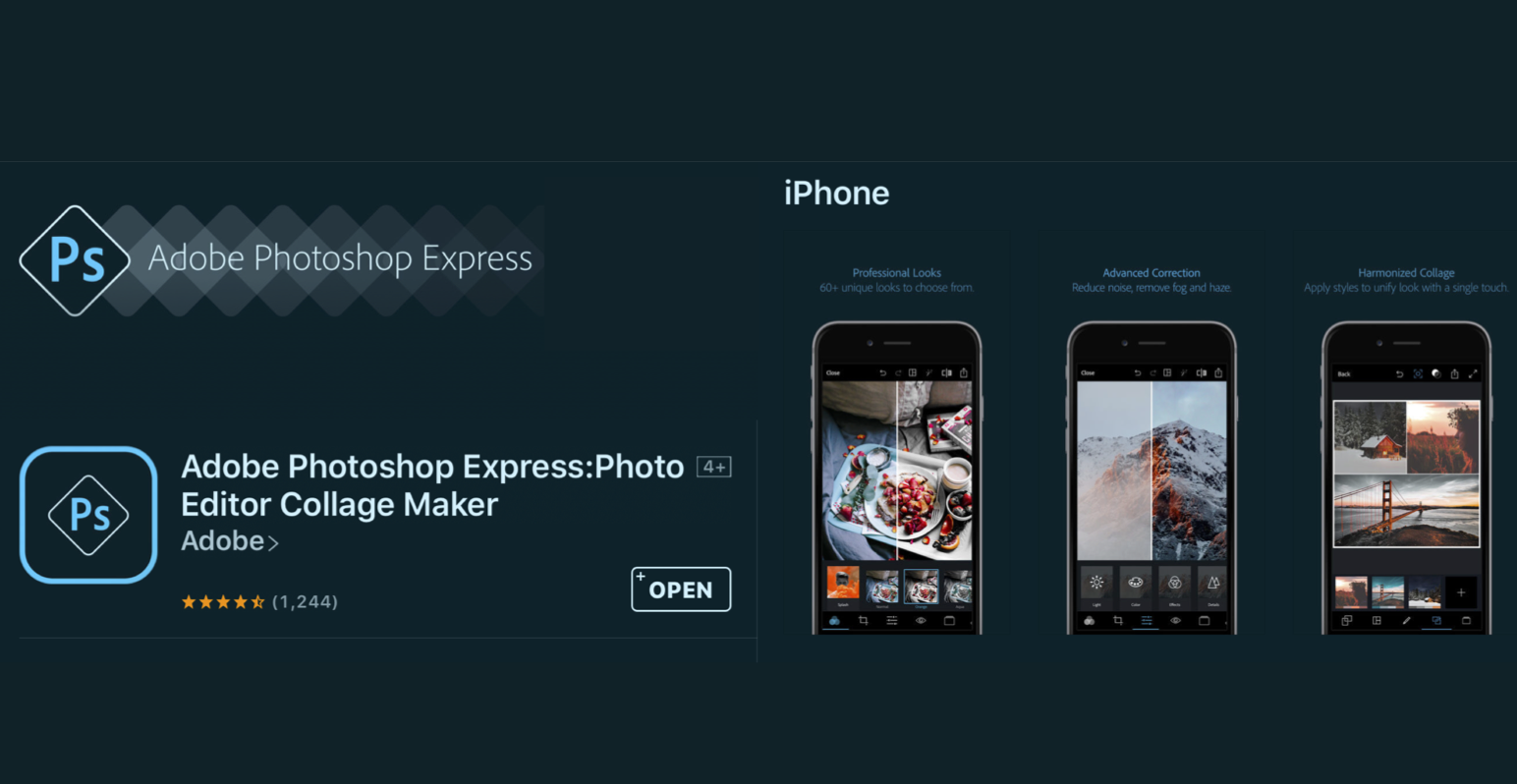Click the eye icon in first phone screenshot

921,621
